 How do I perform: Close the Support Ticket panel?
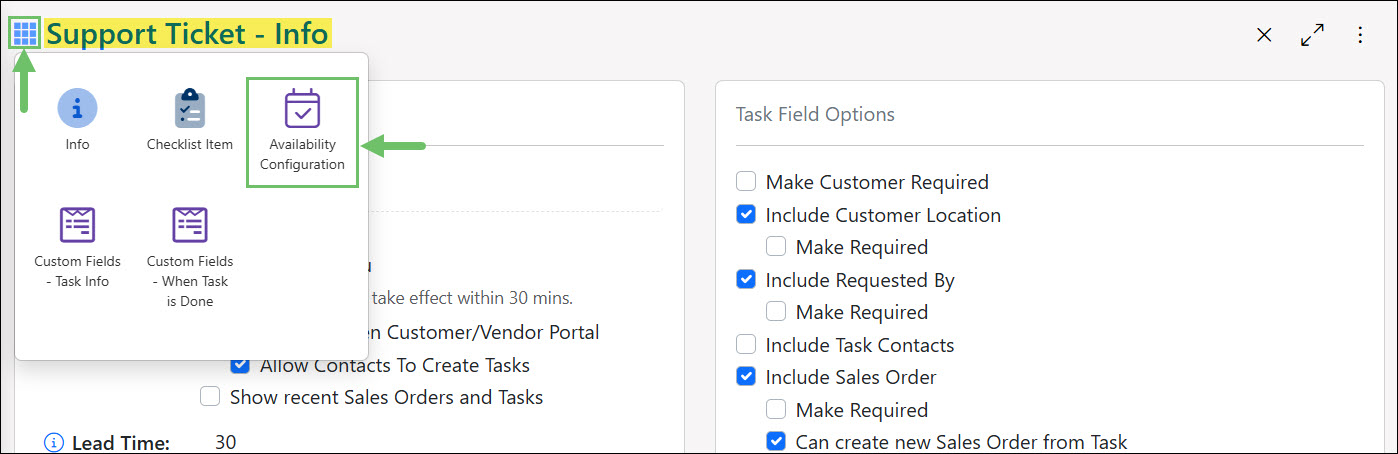[1264, 35]
